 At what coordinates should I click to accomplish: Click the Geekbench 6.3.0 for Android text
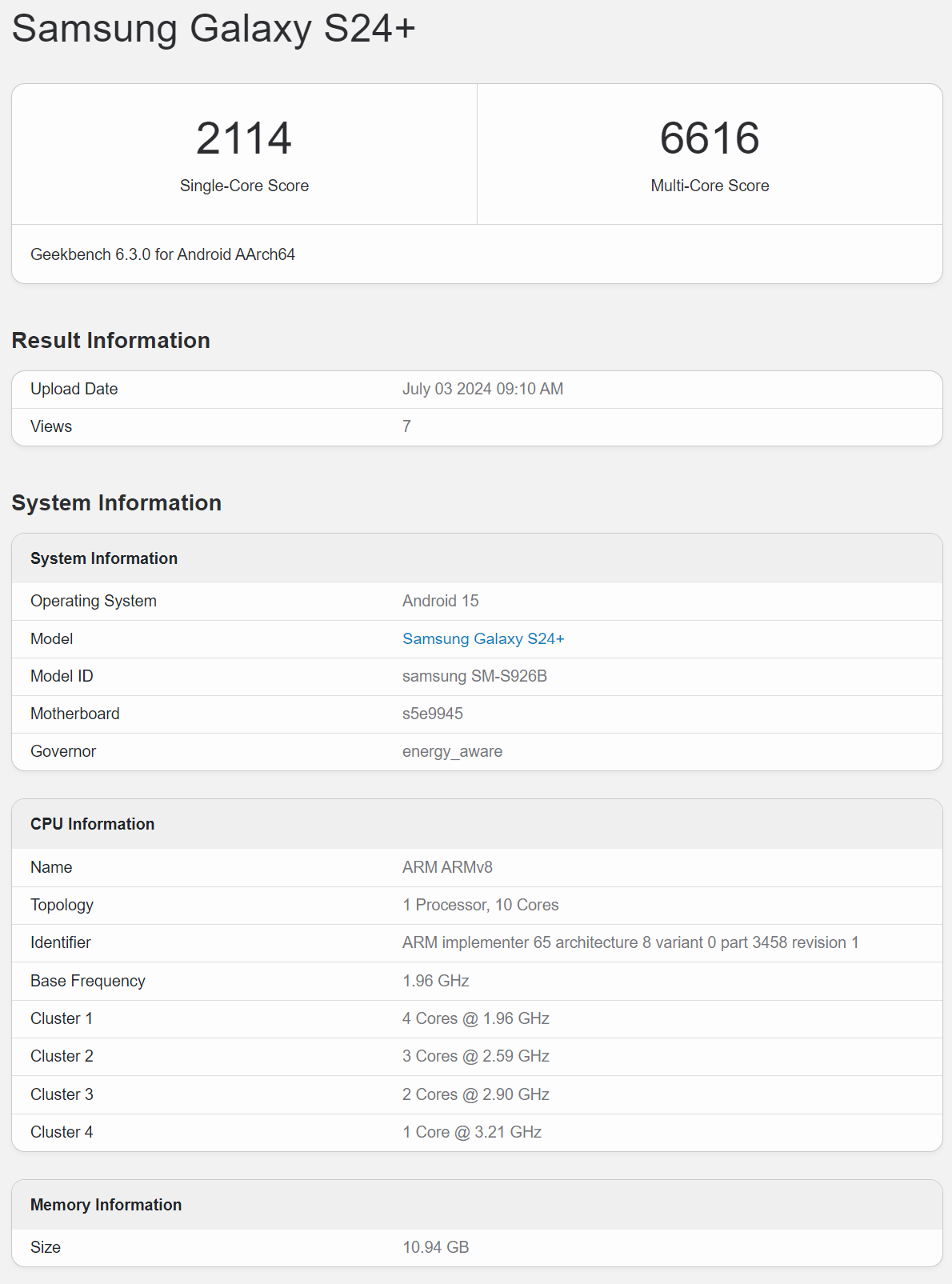[162, 254]
